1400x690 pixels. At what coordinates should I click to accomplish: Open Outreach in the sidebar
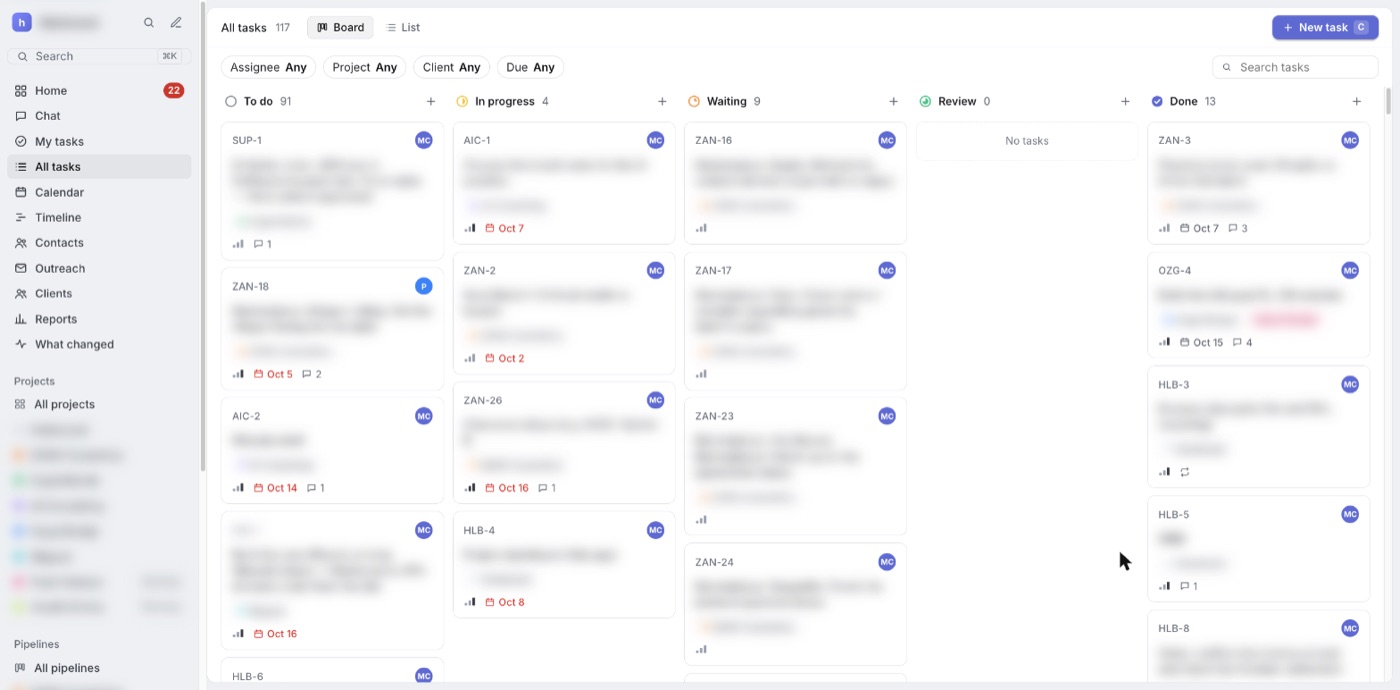pyautogui.click(x=99, y=268)
